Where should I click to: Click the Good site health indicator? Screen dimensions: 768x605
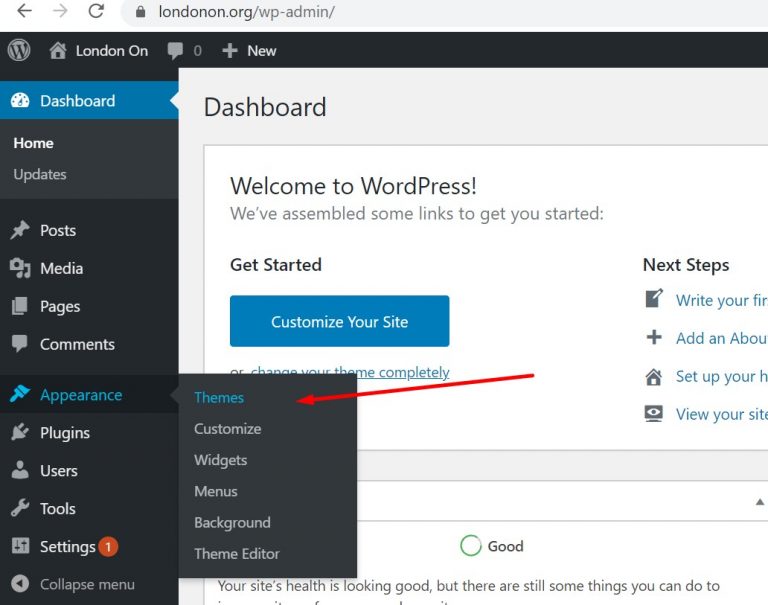(x=492, y=546)
